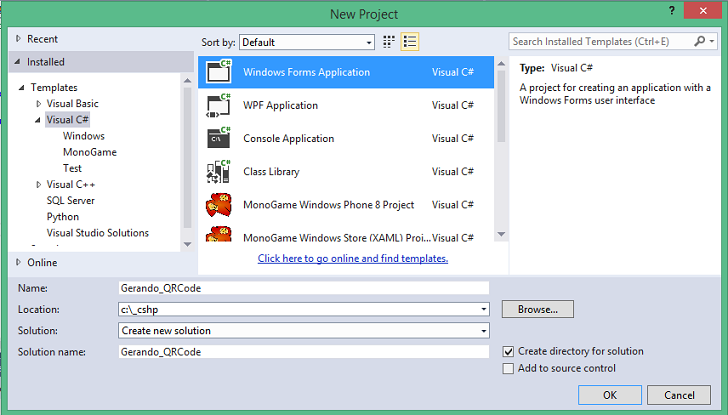Select Visual Studio Solutions category

click(x=98, y=233)
